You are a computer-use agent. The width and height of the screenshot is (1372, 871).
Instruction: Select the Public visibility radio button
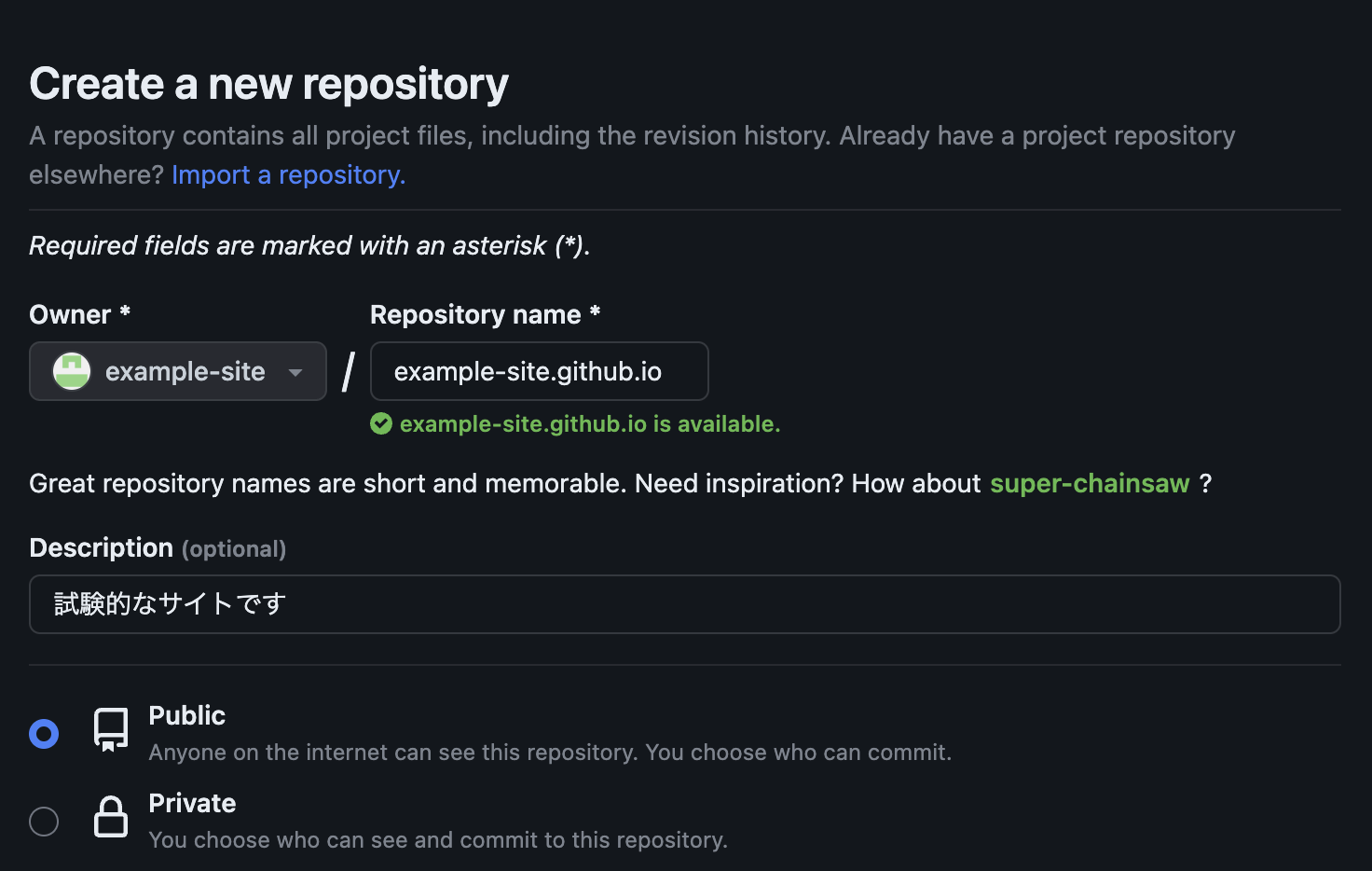(44, 733)
